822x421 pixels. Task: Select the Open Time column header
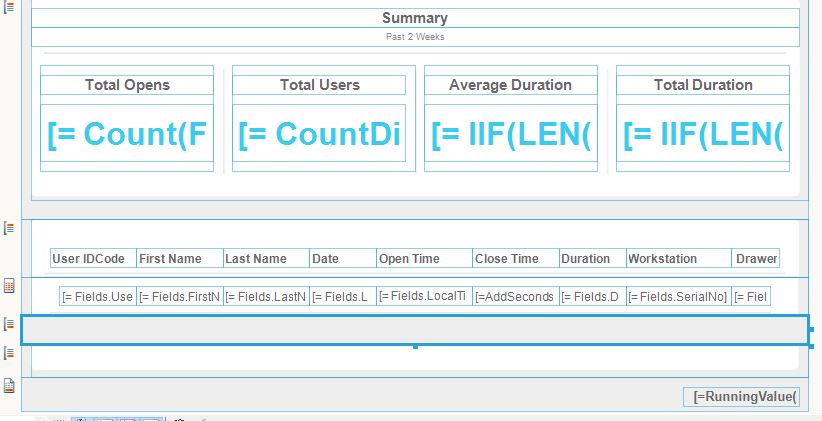coord(424,258)
